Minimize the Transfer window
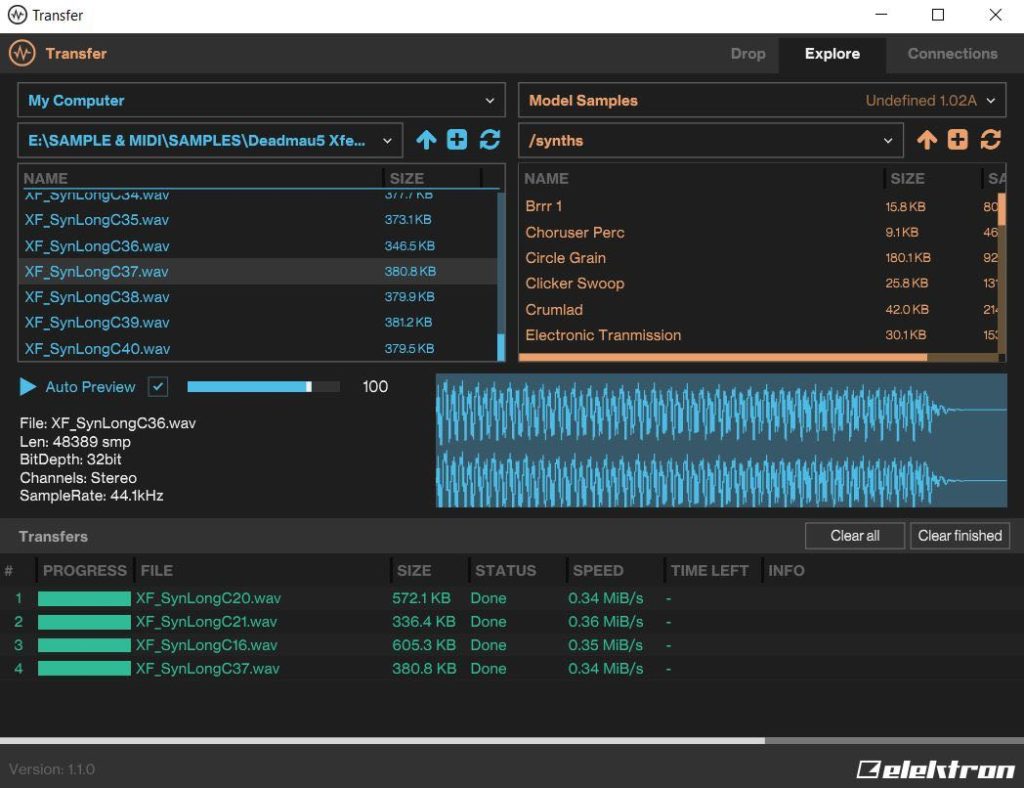 coord(881,15)
